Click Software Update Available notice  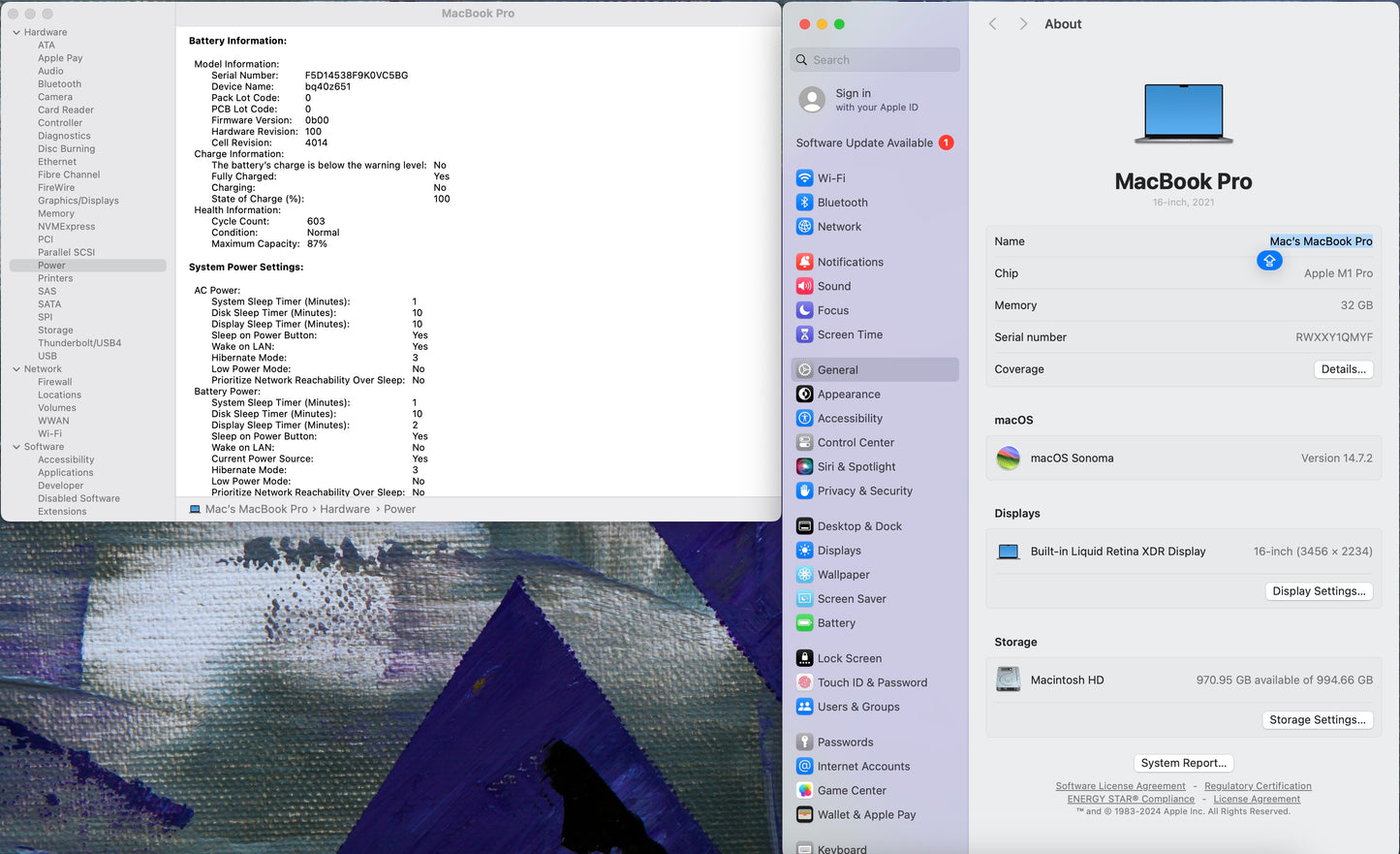[864, 142]
